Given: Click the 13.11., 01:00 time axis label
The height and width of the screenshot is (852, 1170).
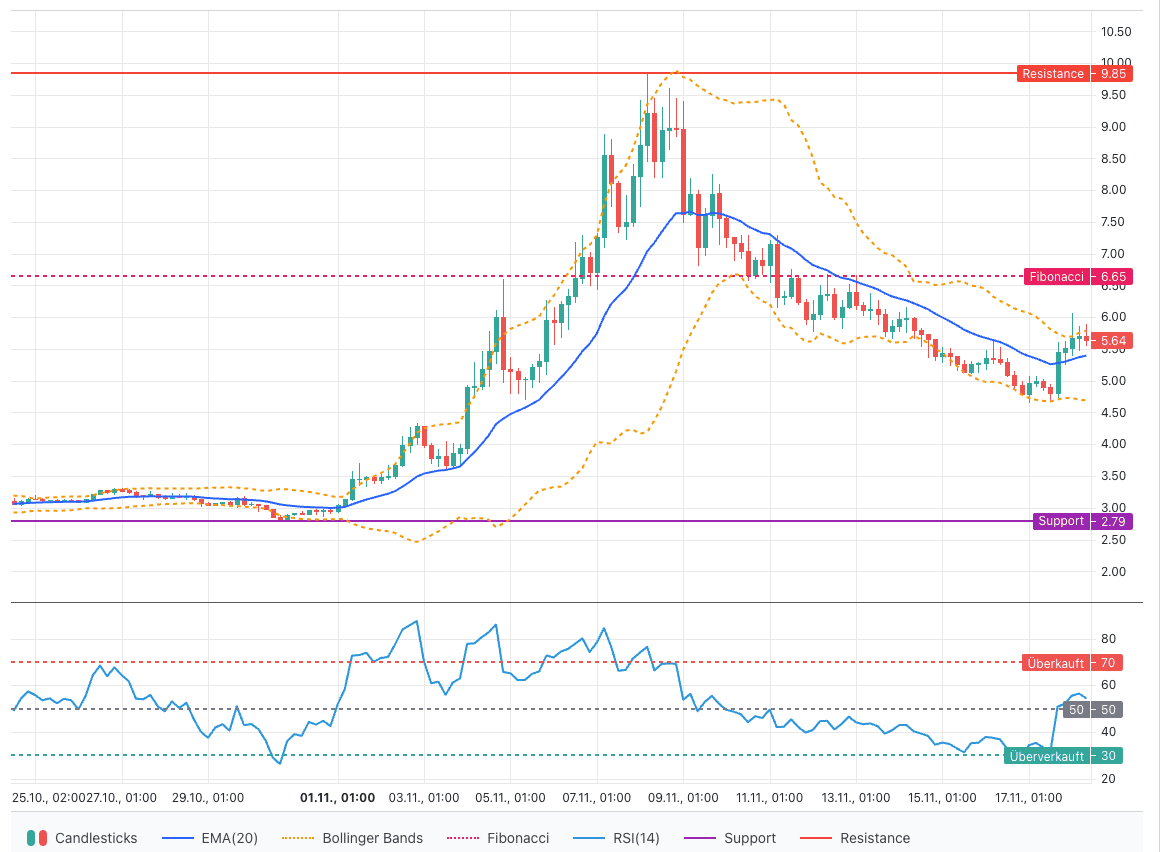Looking at the screenshot, I should click(x=855, y=798).
